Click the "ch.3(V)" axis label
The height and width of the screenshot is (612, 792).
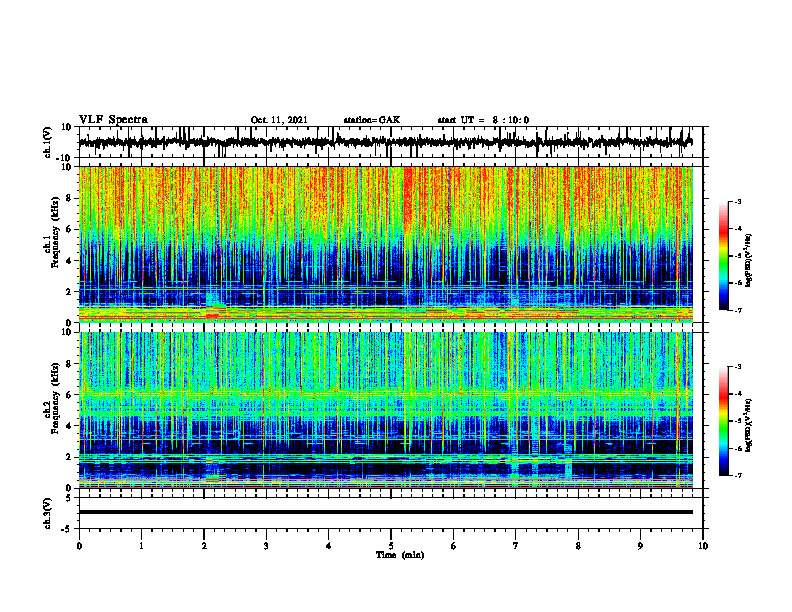pyautogui.click(x=47, y=514)
